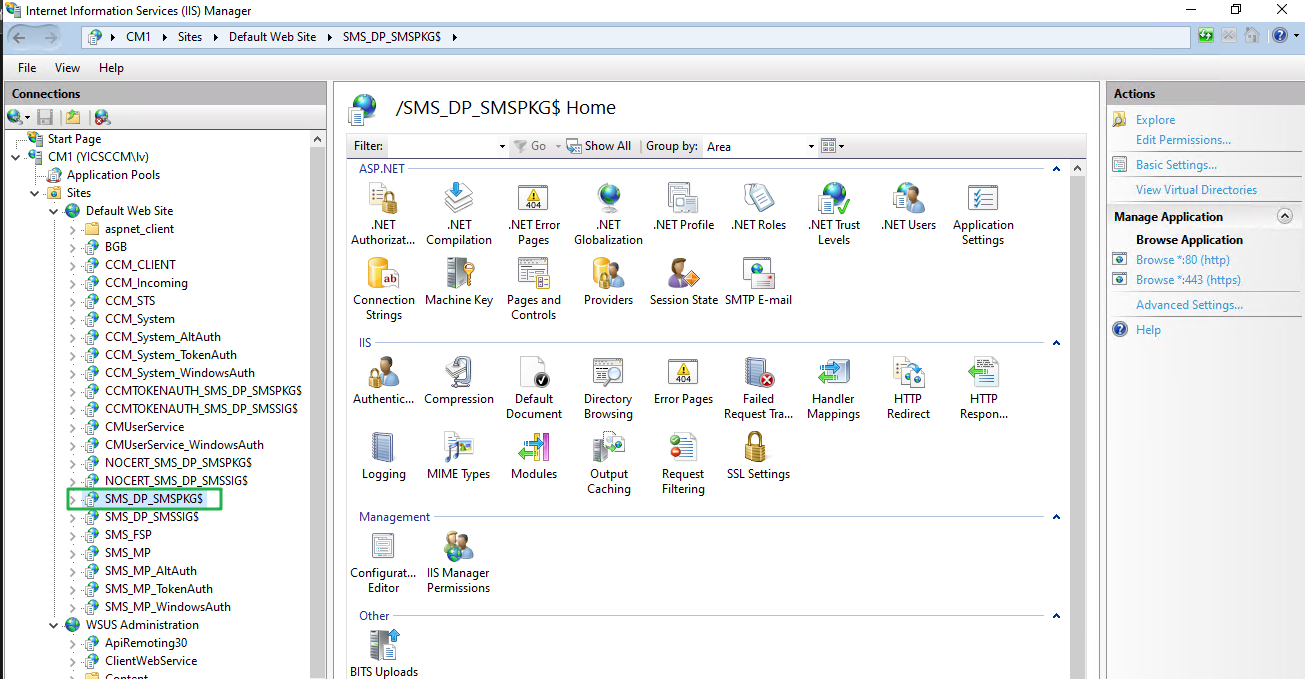Collapse the Sites tree node
The width and height of the screenshot is (1305, 679).
pos(35,193)
